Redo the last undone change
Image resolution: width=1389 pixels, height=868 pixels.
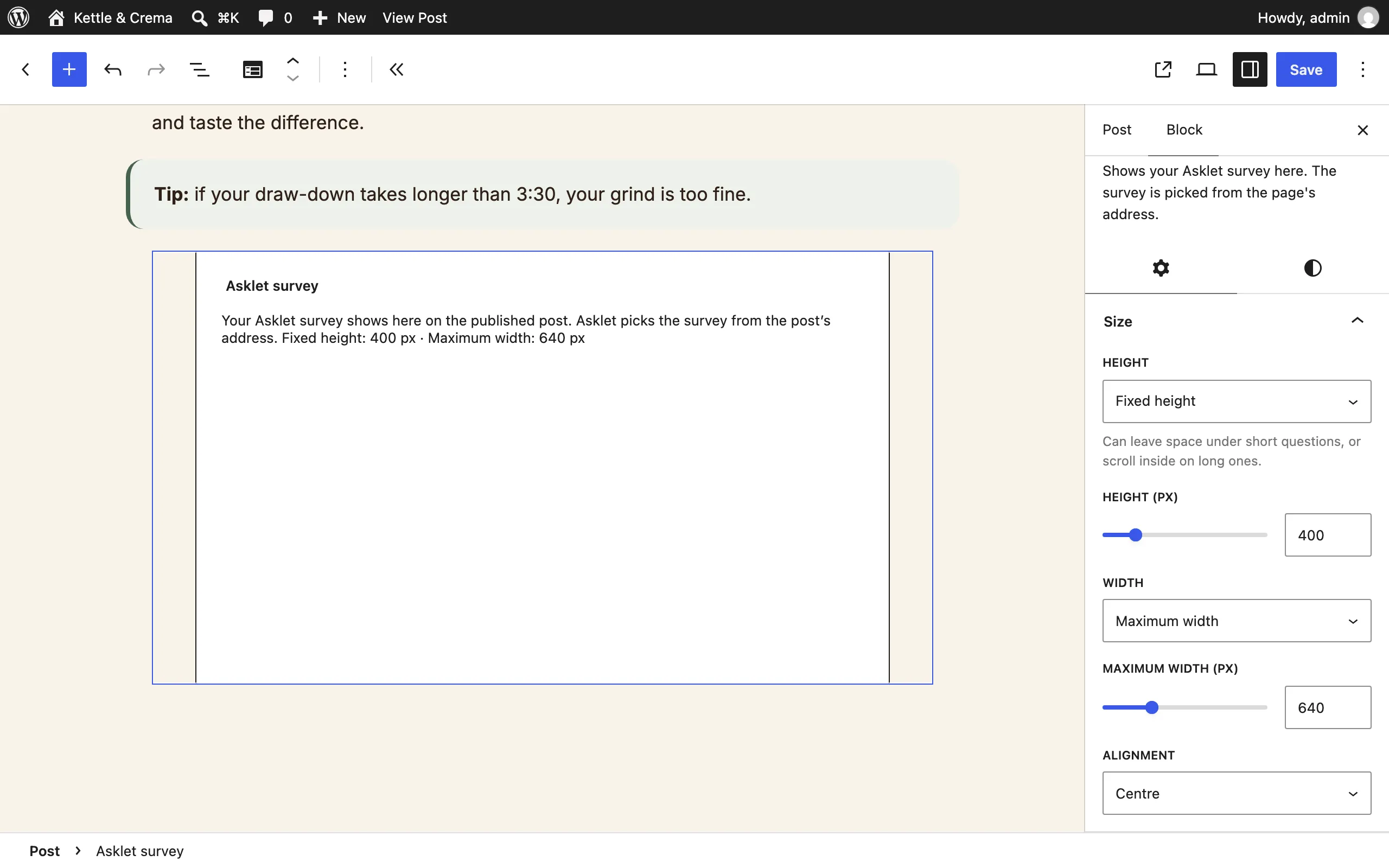tap(156, 69)
